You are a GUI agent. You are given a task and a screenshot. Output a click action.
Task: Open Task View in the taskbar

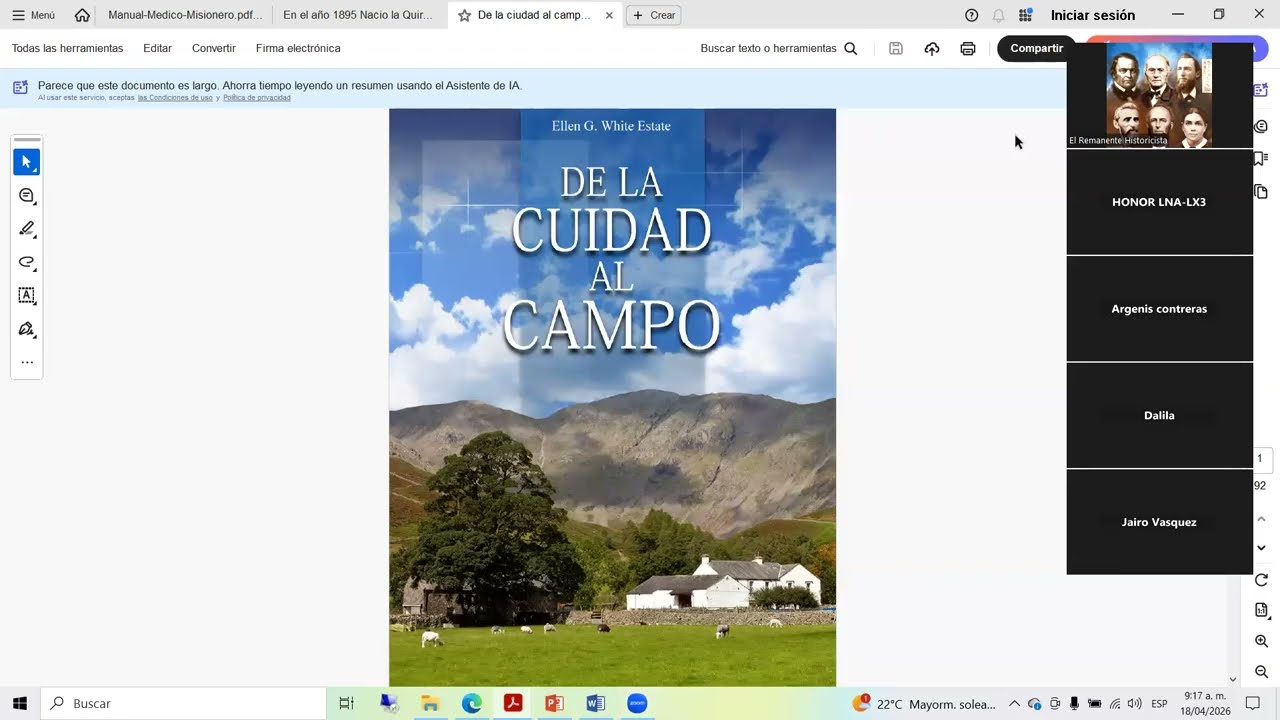tap(346, 703)
